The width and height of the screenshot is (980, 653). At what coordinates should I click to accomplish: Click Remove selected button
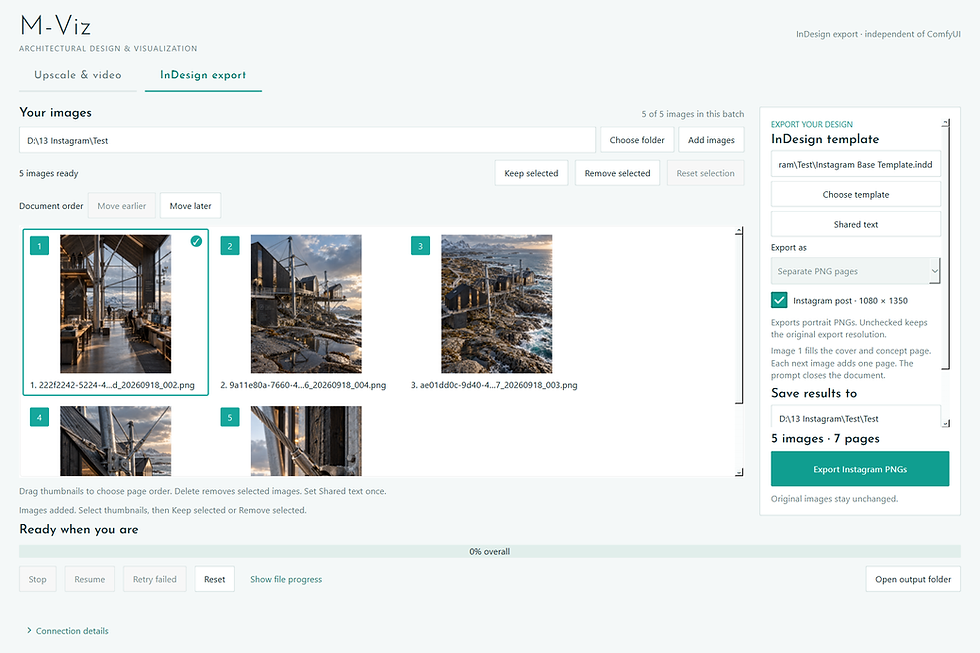618,173
